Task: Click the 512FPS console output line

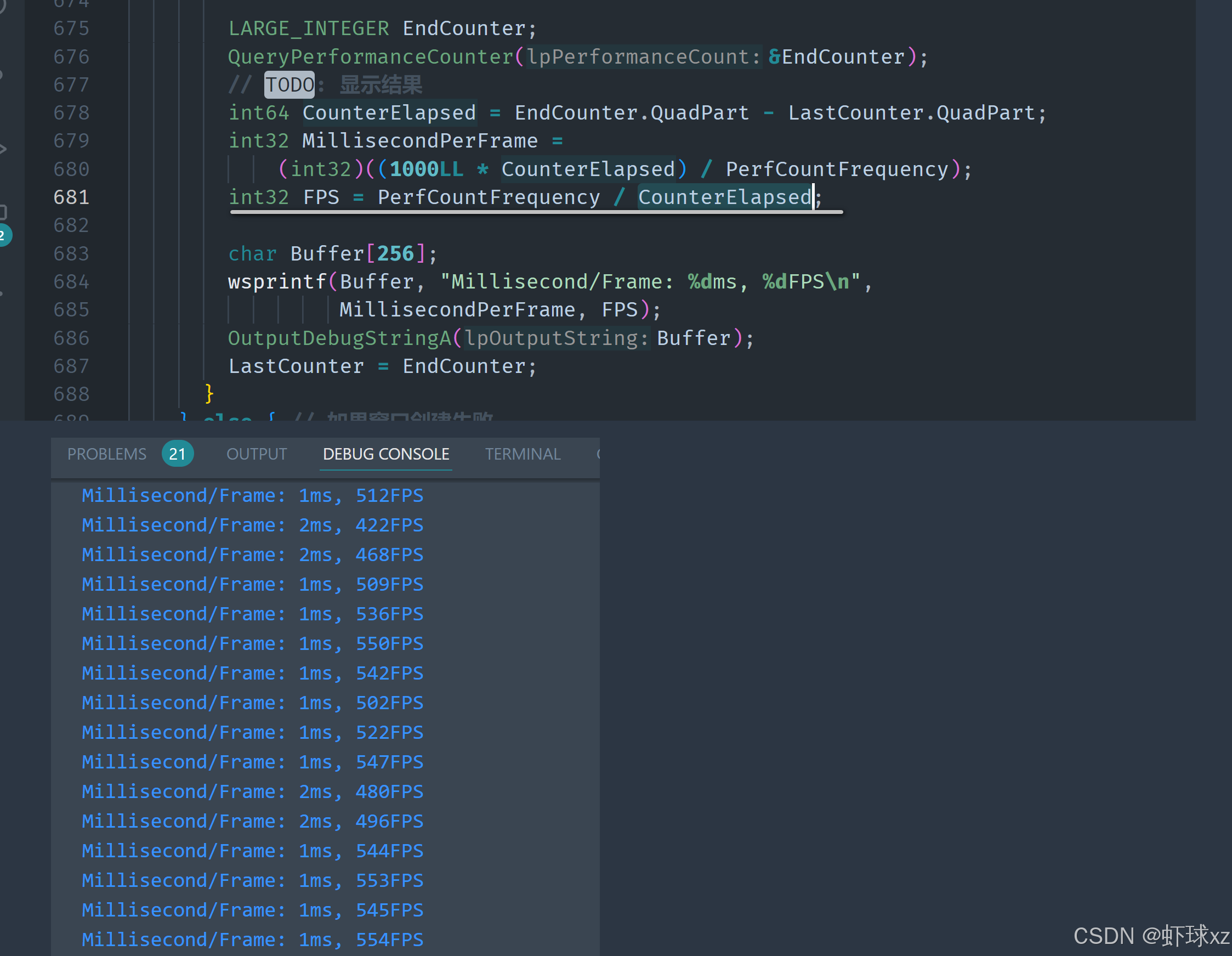Action: pyautogui.click(x=253, y=495)
